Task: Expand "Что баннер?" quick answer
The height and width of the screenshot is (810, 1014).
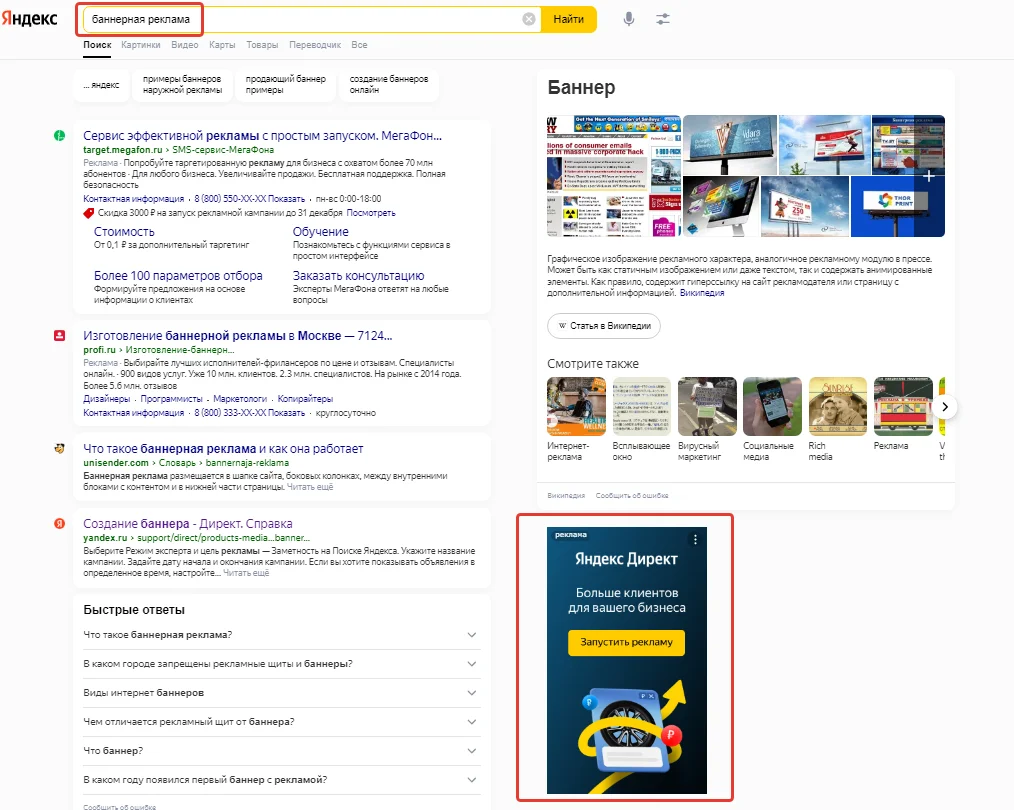Action: [x=281, y=750]
